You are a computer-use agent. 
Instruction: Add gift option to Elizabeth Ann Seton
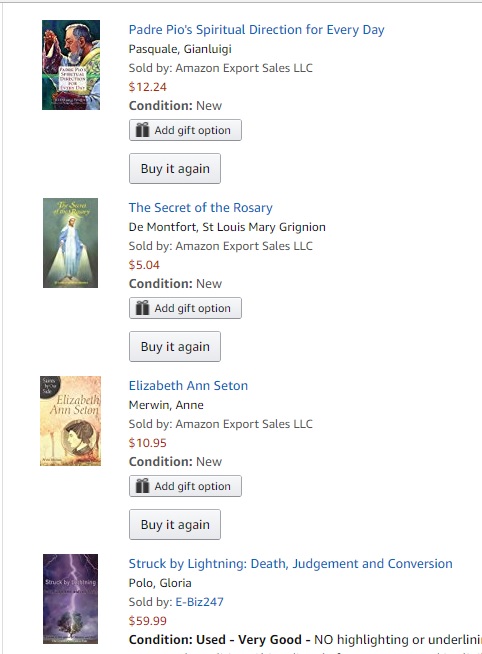[x=185, y=486]
